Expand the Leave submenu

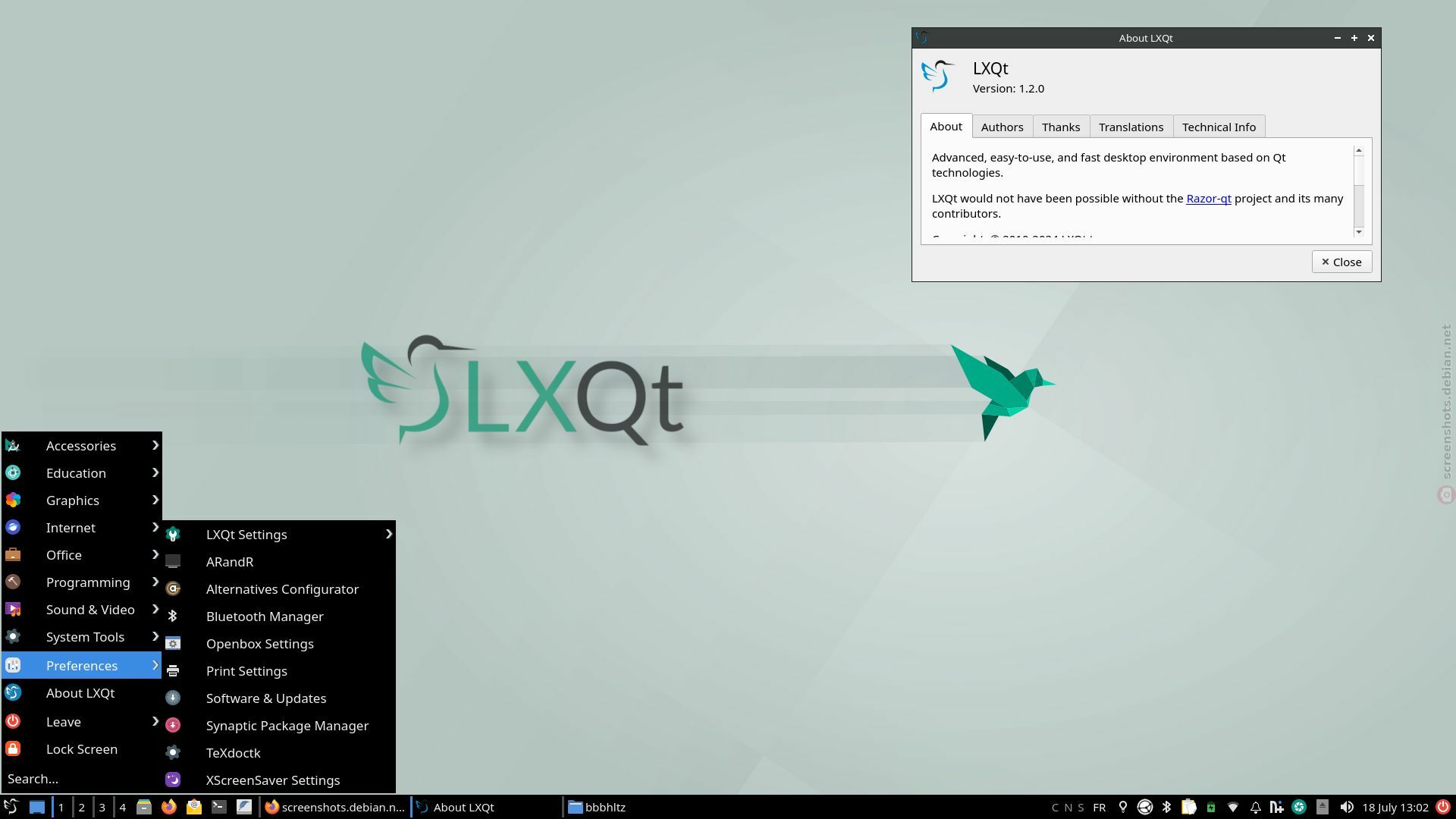(x=81, y=722)
